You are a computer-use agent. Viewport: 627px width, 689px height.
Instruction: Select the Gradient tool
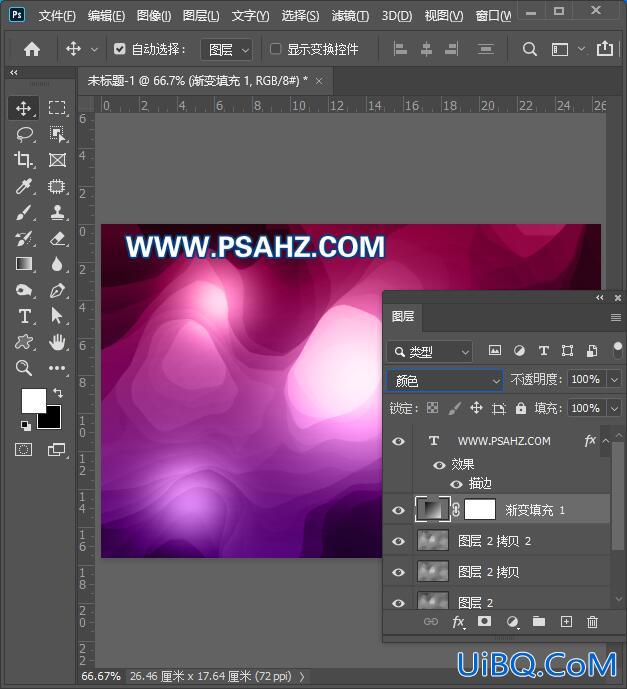[23, 264]
